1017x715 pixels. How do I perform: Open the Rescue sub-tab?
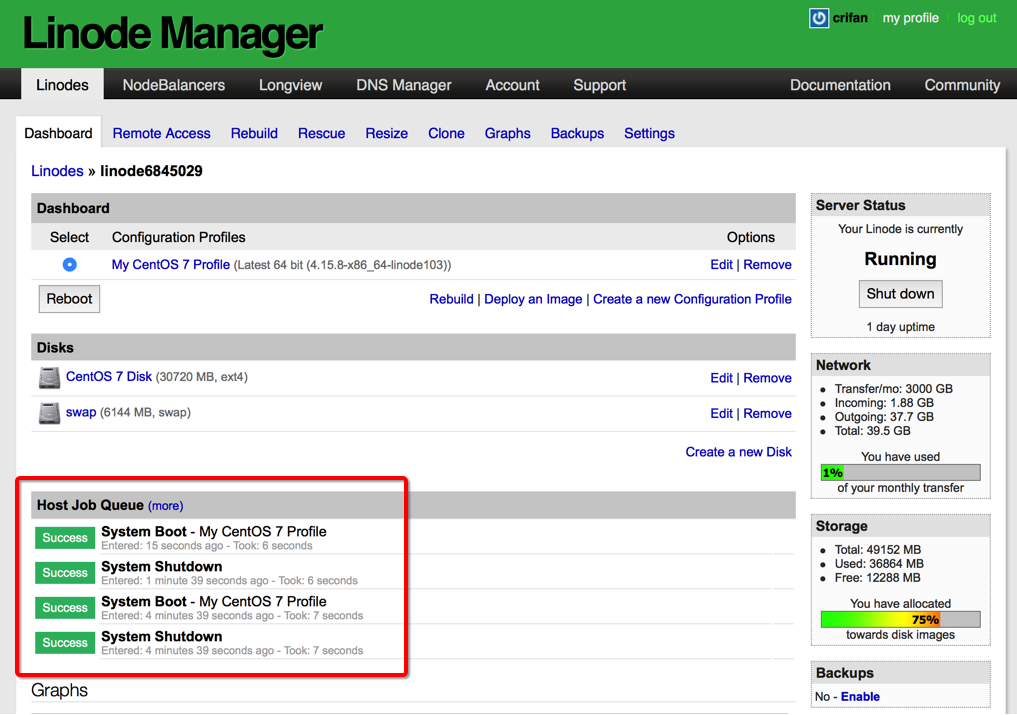click(x=321, y=133)
